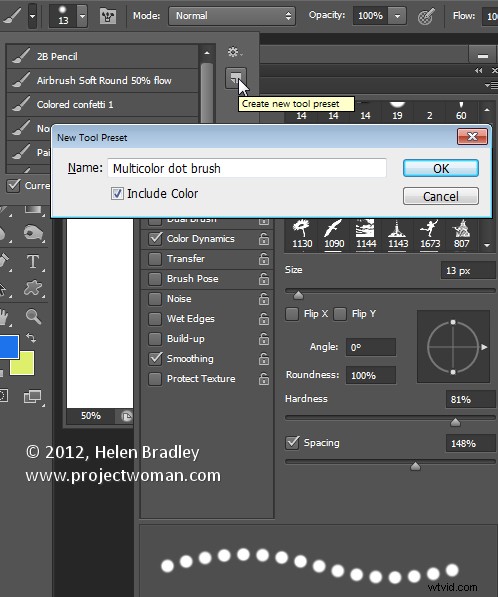The width and height of the screenshot is (498, 597).
Task: Toggle the Color Dynamics checkbox
Action: coord(155,238)
